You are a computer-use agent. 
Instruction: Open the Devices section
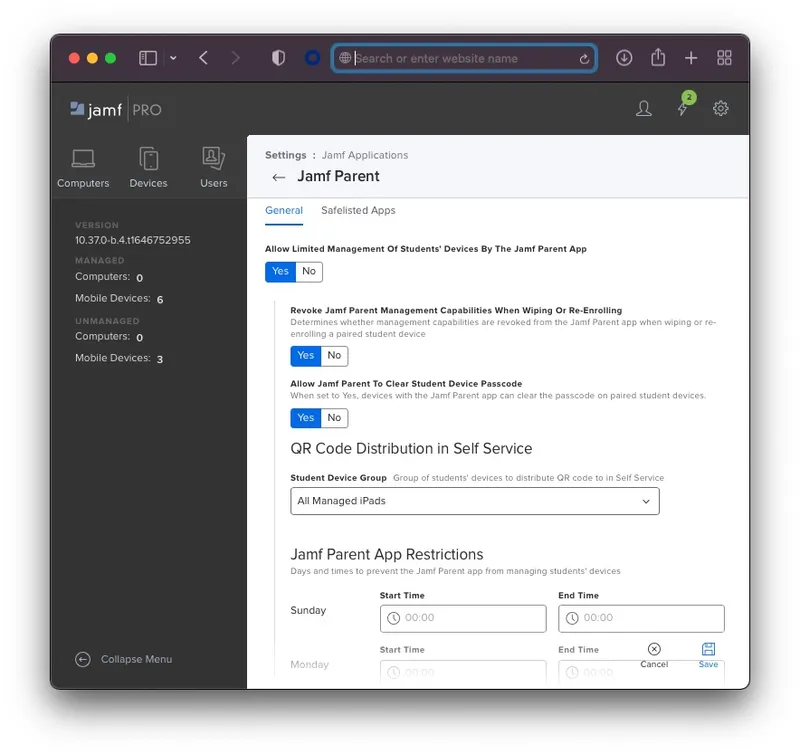pos(148,158)
